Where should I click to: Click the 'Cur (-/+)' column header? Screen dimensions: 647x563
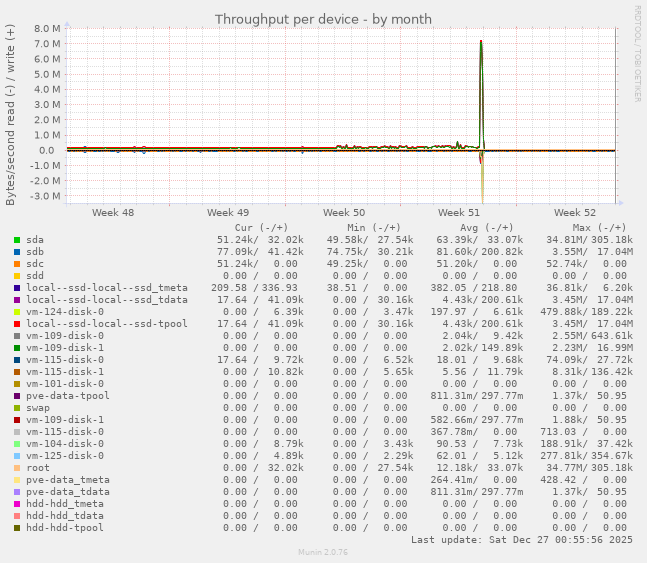(x=261, y=227)
